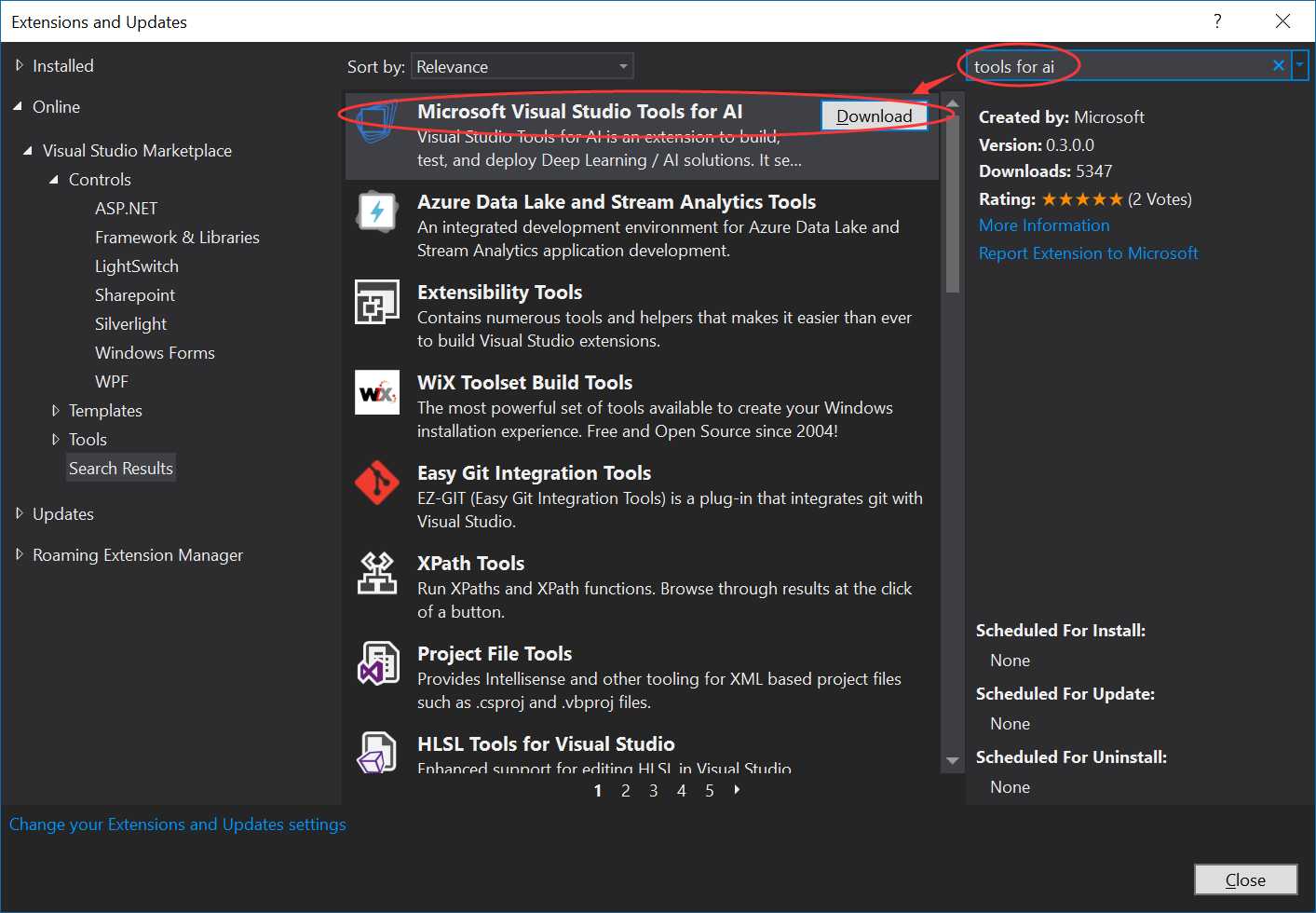
Task: Click the XPath Tools icon
Action: click(x=377, y=573)
